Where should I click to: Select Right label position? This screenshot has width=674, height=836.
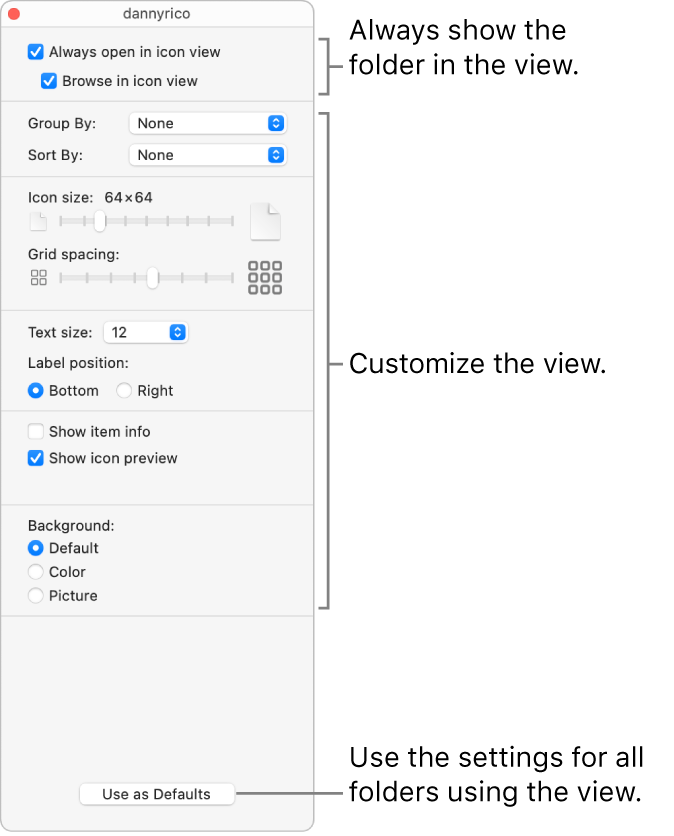[x=125, y=391]
